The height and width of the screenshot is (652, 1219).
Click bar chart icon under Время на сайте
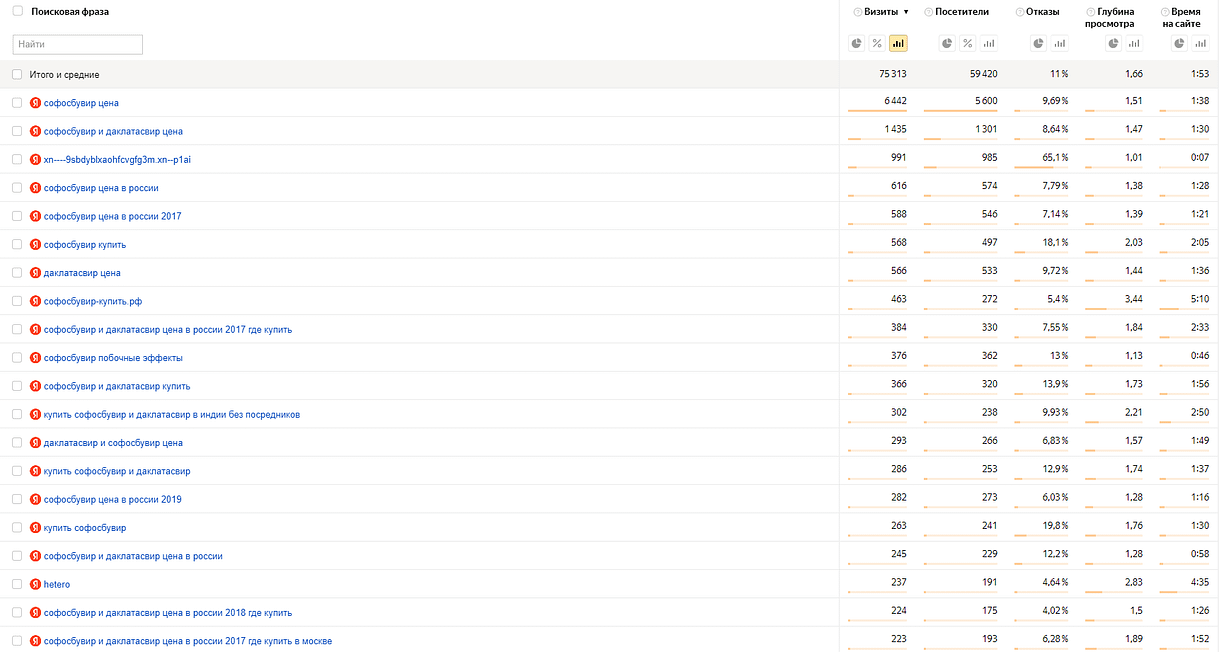(x=1200, y=43)
